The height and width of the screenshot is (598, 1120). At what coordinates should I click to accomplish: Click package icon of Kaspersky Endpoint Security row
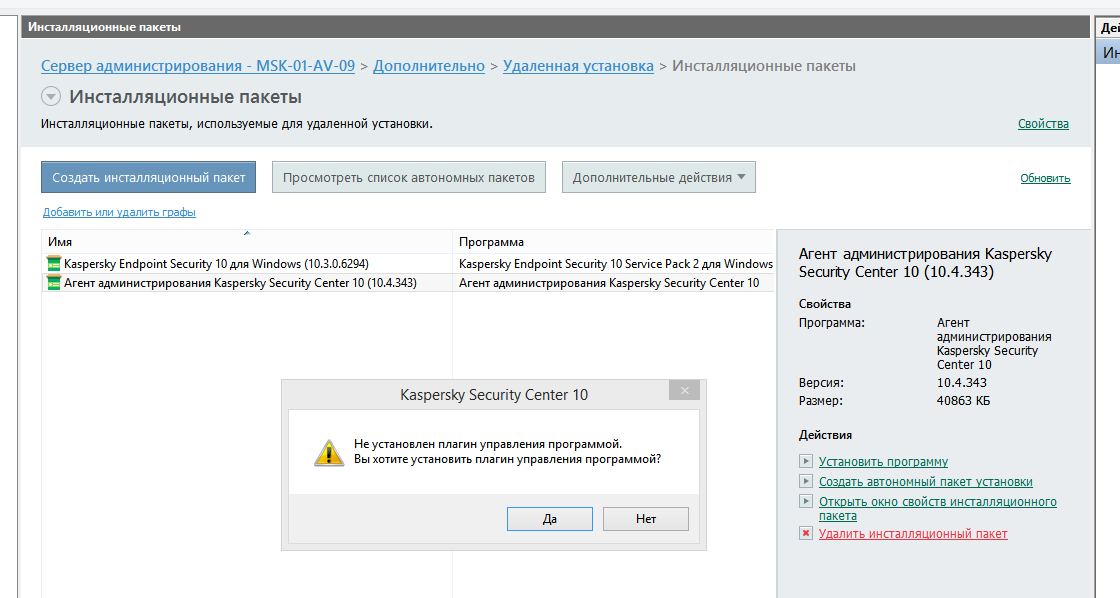coord(54,264)
